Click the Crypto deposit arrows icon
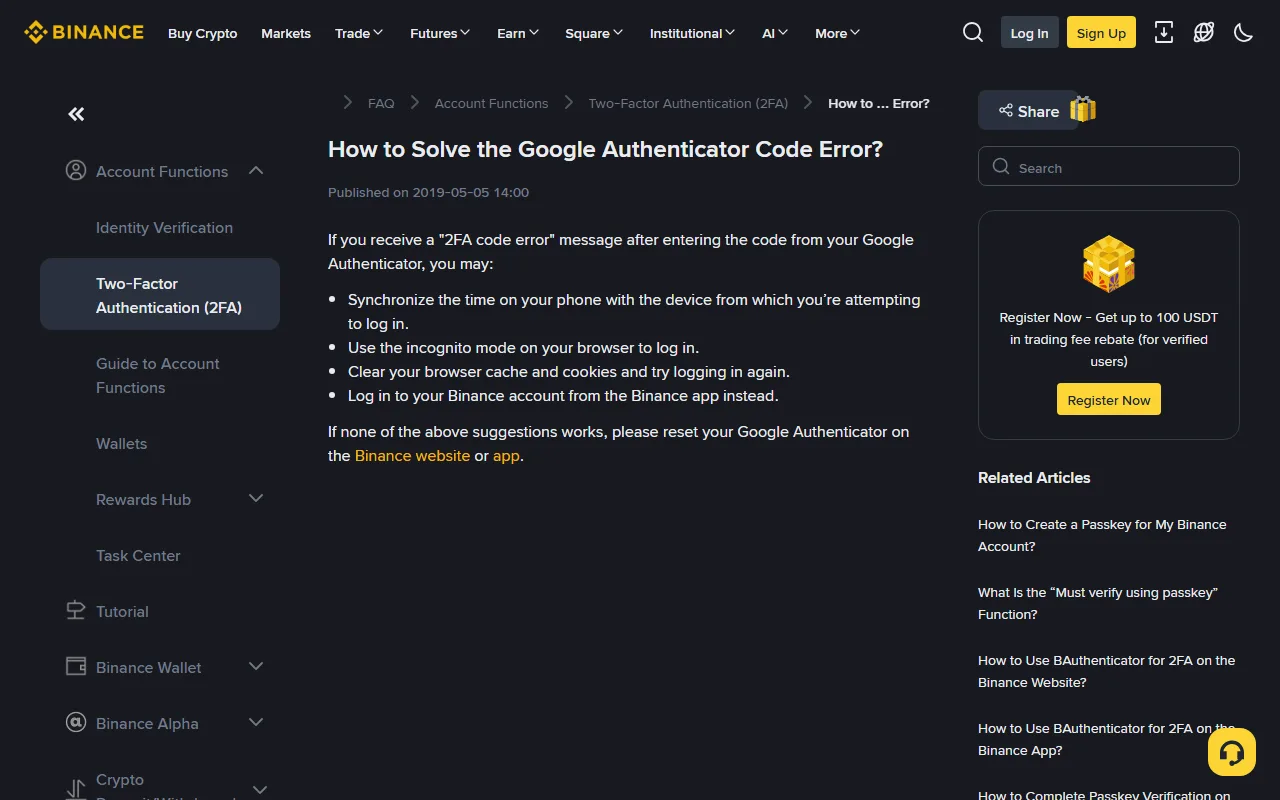Image resolution: width=1280 pixels, height=800 pixels. pyautogui.click(x=76, y=790)
